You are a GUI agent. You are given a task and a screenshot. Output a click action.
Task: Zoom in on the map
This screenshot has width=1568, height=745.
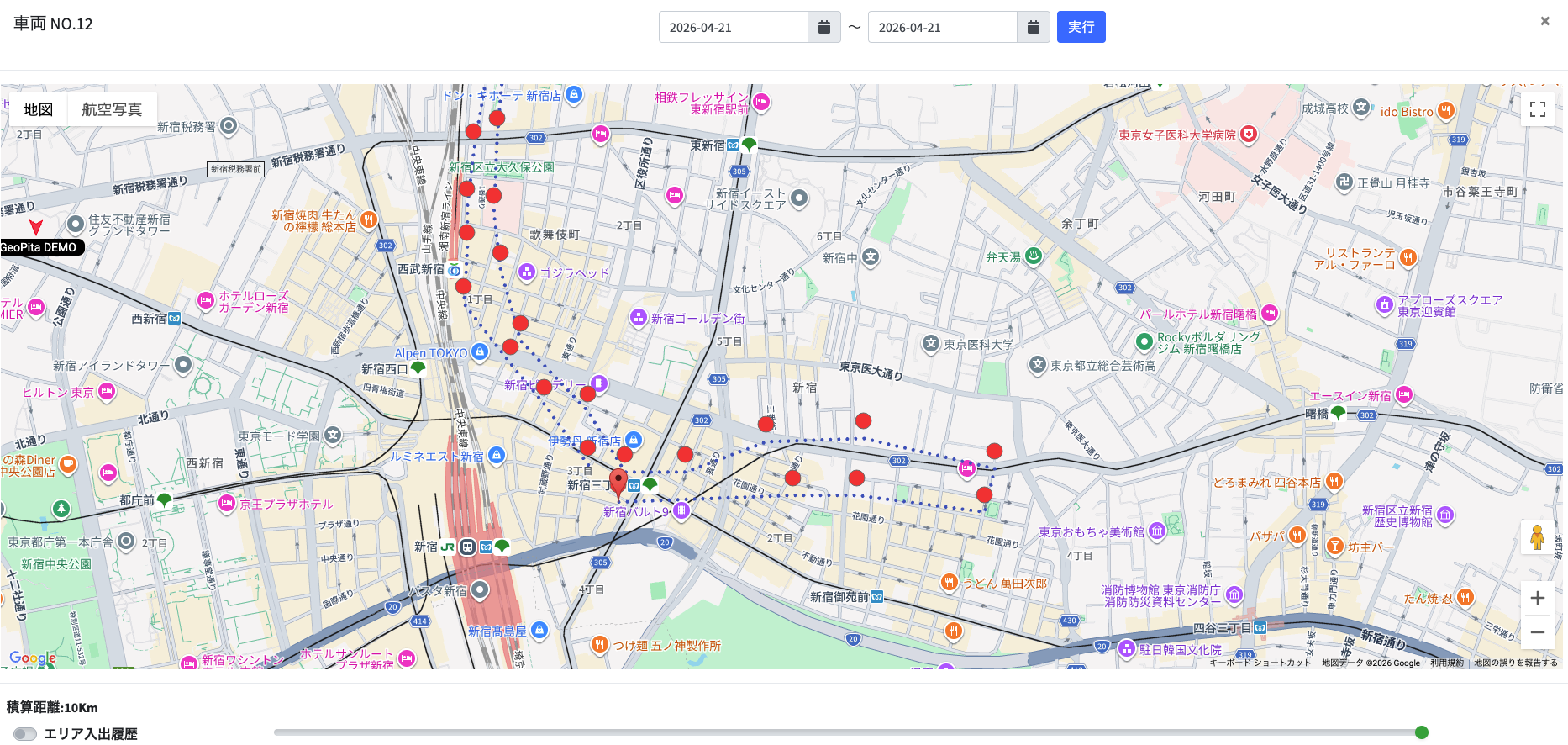point(1537,598)
